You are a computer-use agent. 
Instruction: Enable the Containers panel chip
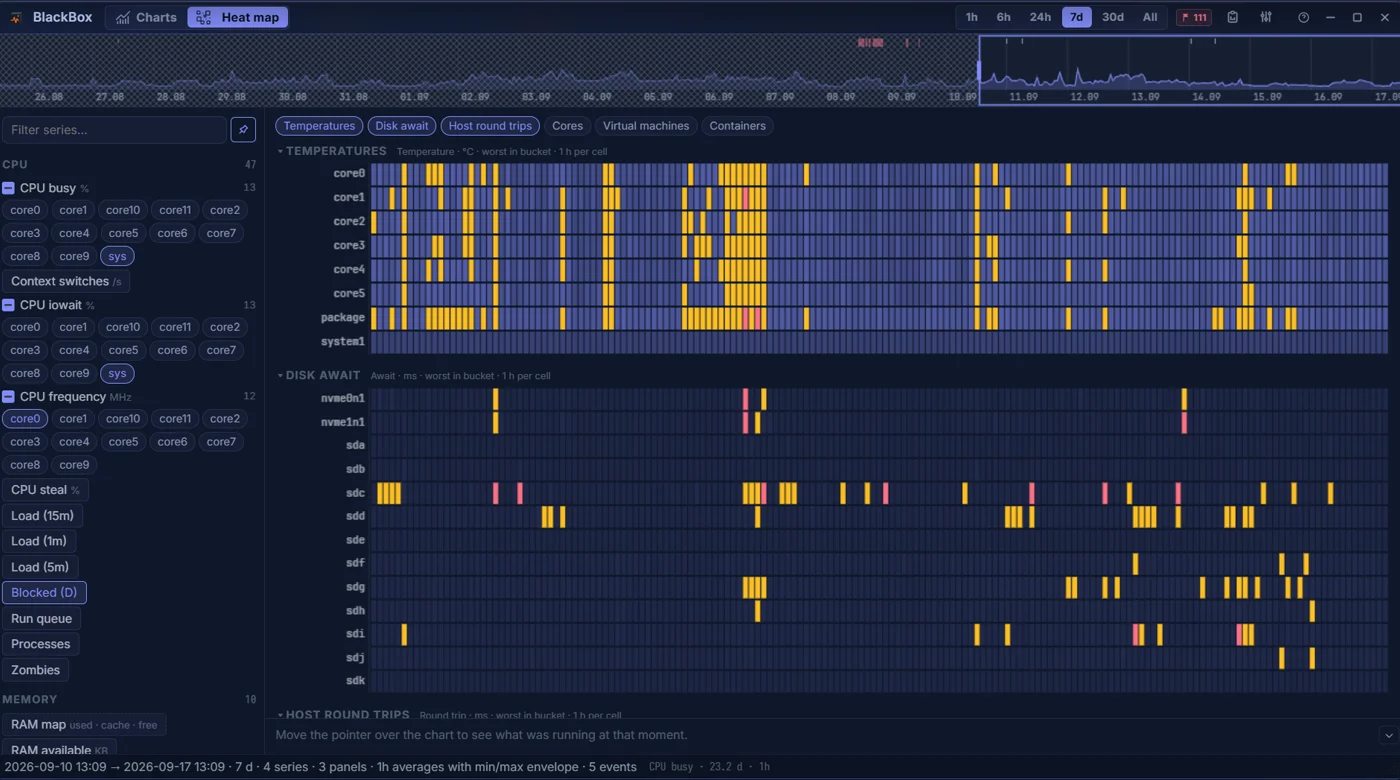pos(738,126)
